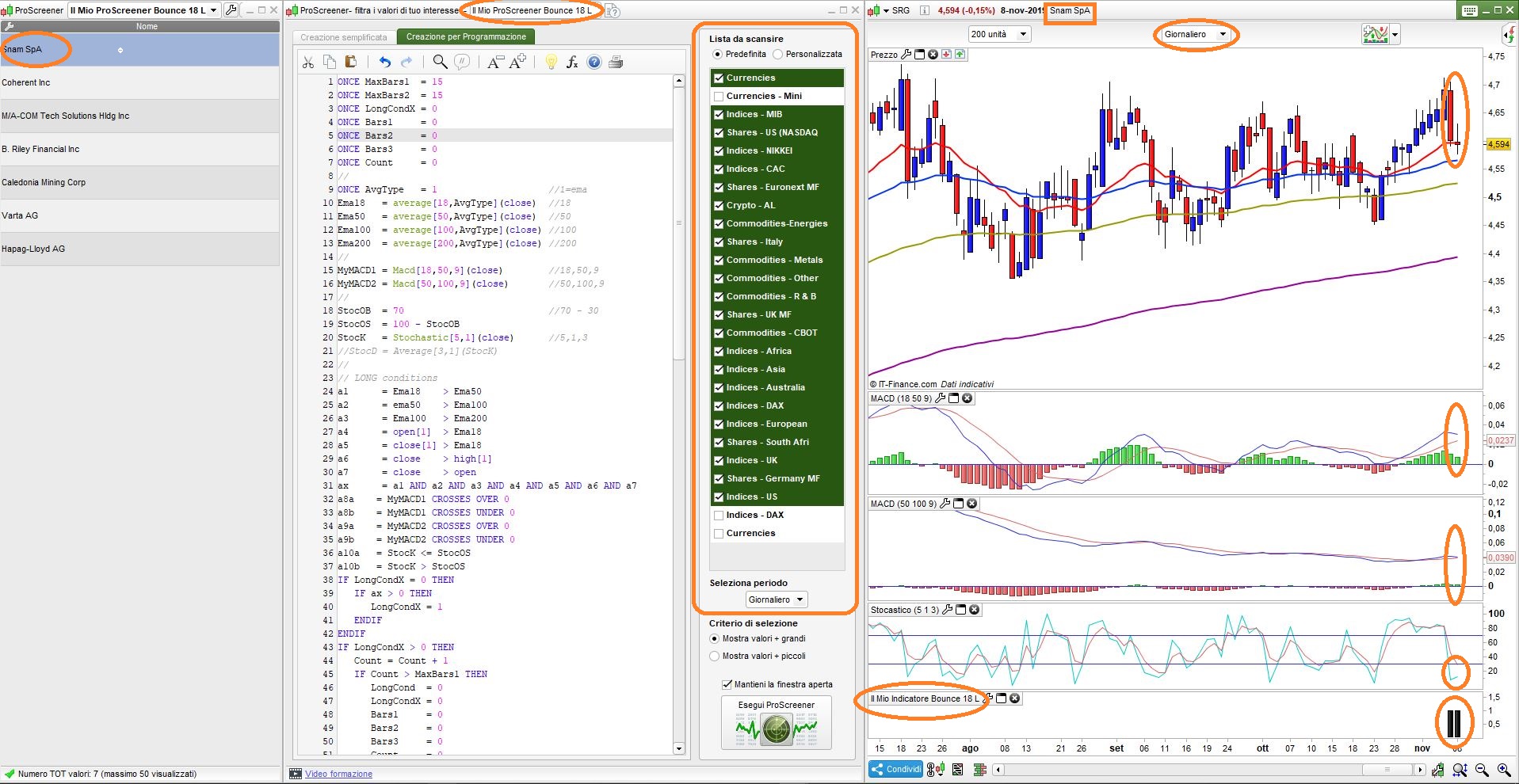
Task: Remove the Prezzo panel with its X icon
Action: [x=933, y=55]
